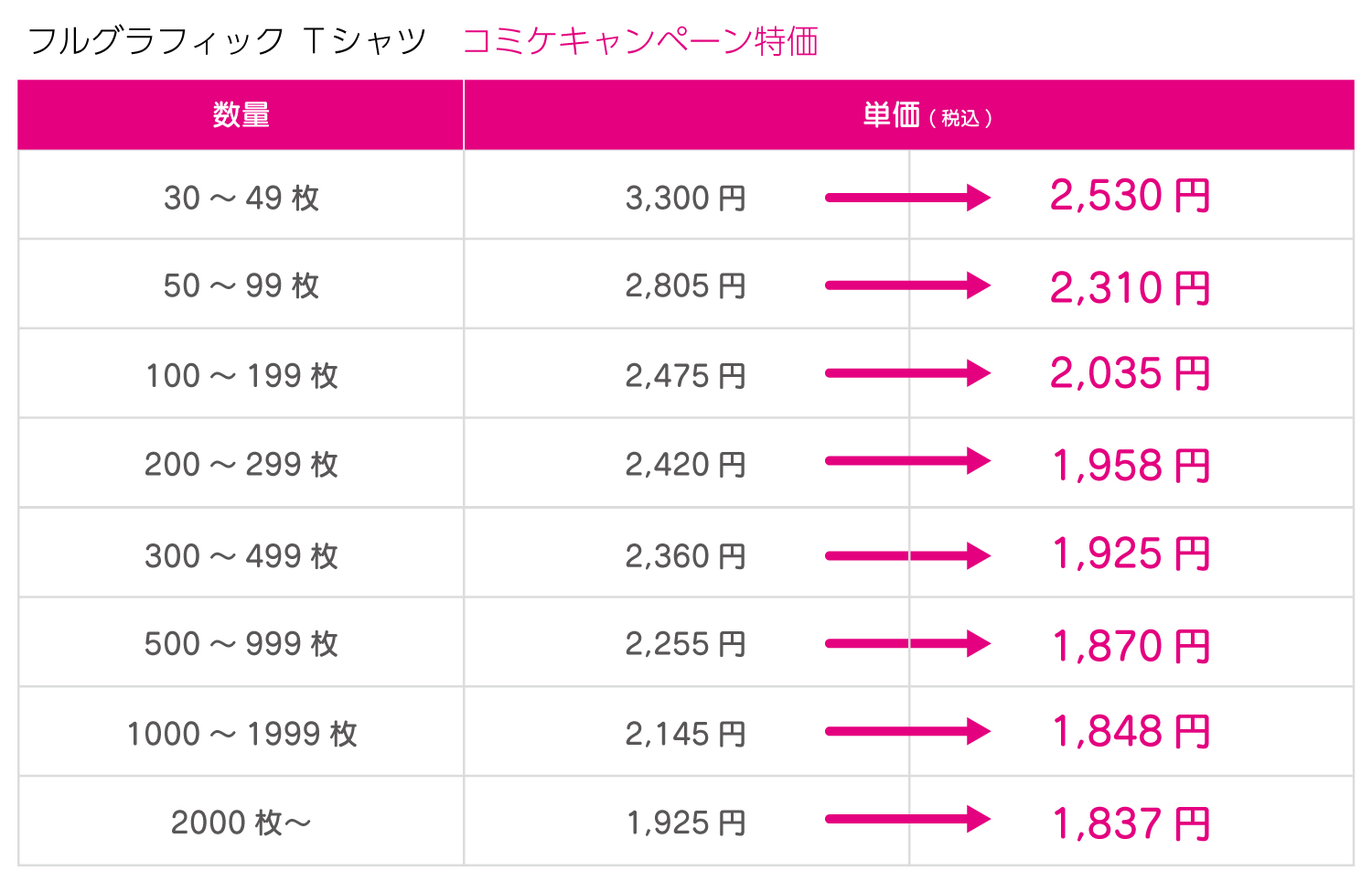Click the 数量 column header

(241, 115)
